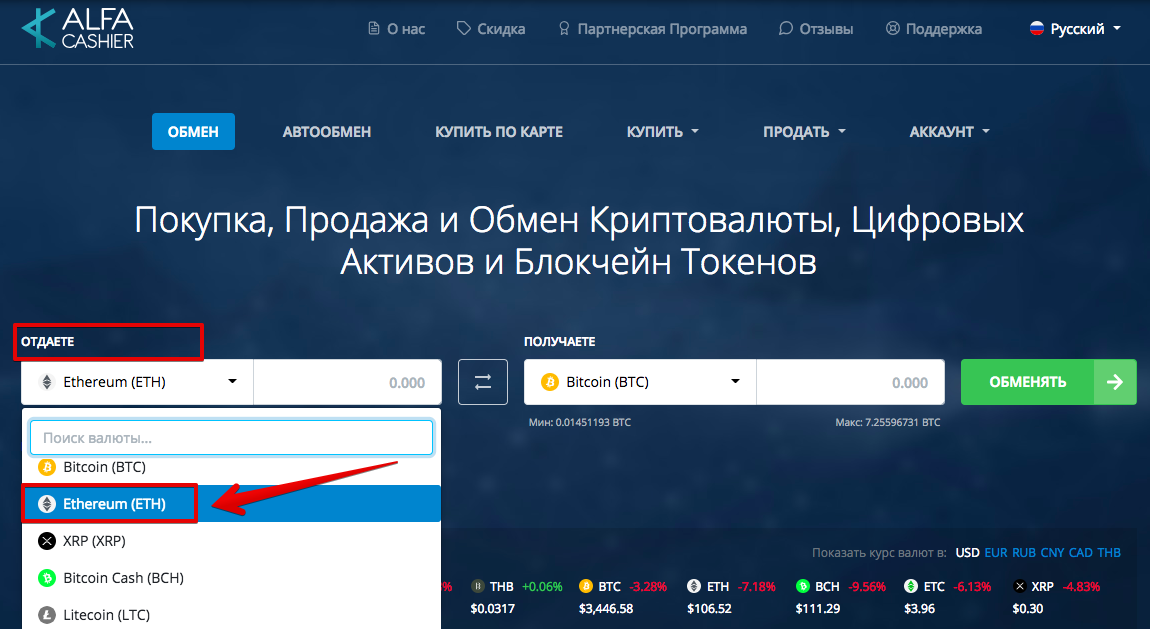The height and width of the screenshot is (629, 1150).
Task: Click the XRP icon in dropdown list
Action: 47,541
